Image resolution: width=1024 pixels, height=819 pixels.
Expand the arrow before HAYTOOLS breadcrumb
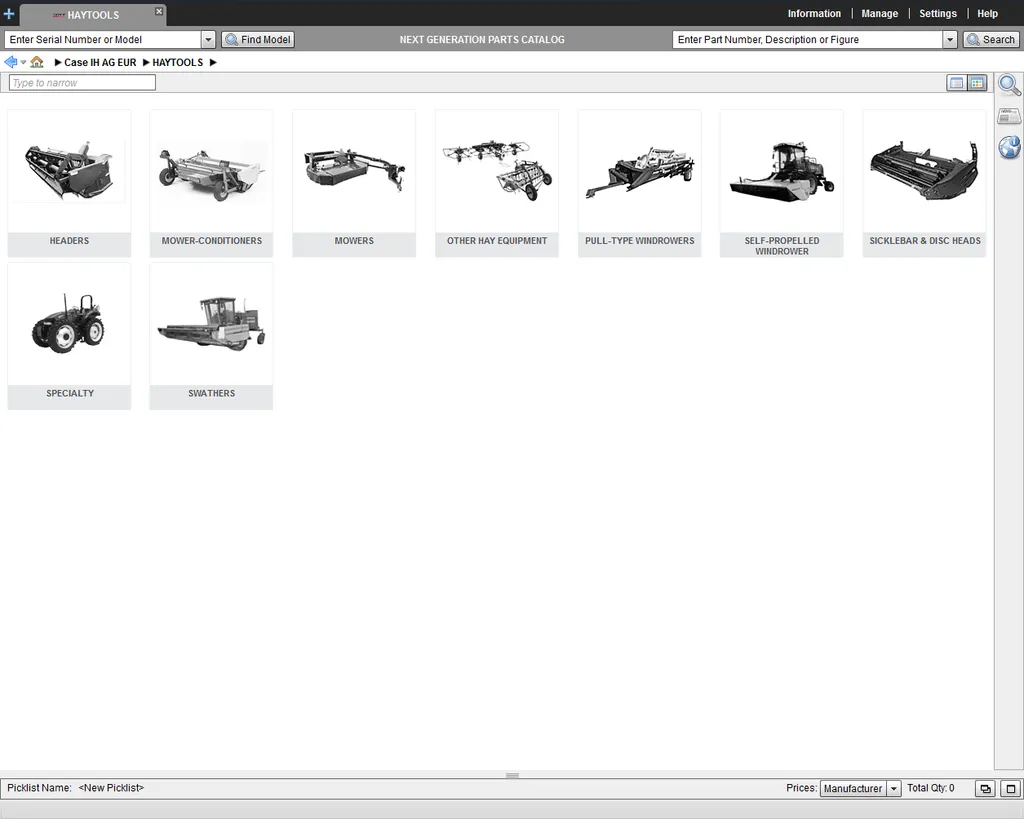pos(146,63)
